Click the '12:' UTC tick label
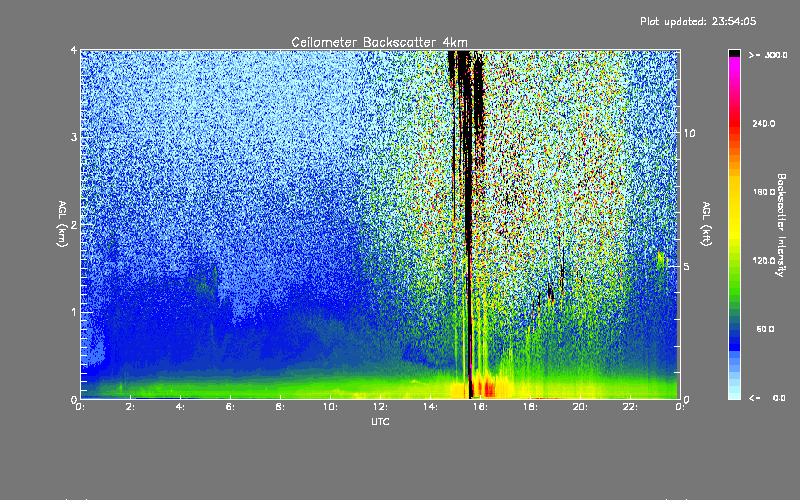Screen dimensions: 800x500 (x=381, y=407)
